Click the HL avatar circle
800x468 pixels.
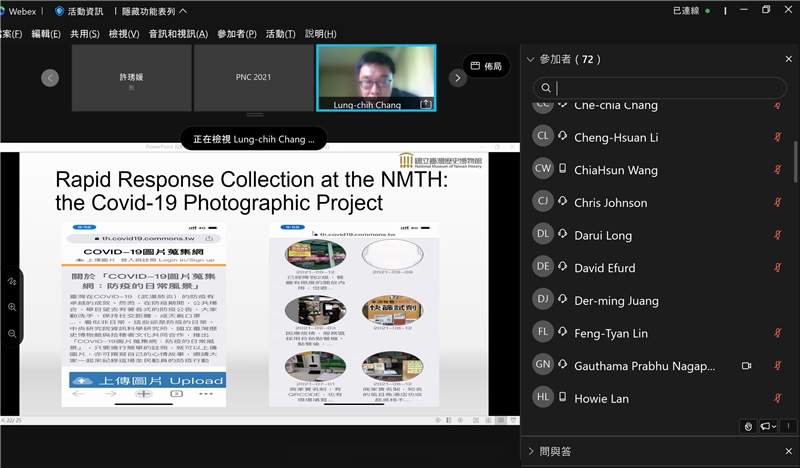click(543, 397)
